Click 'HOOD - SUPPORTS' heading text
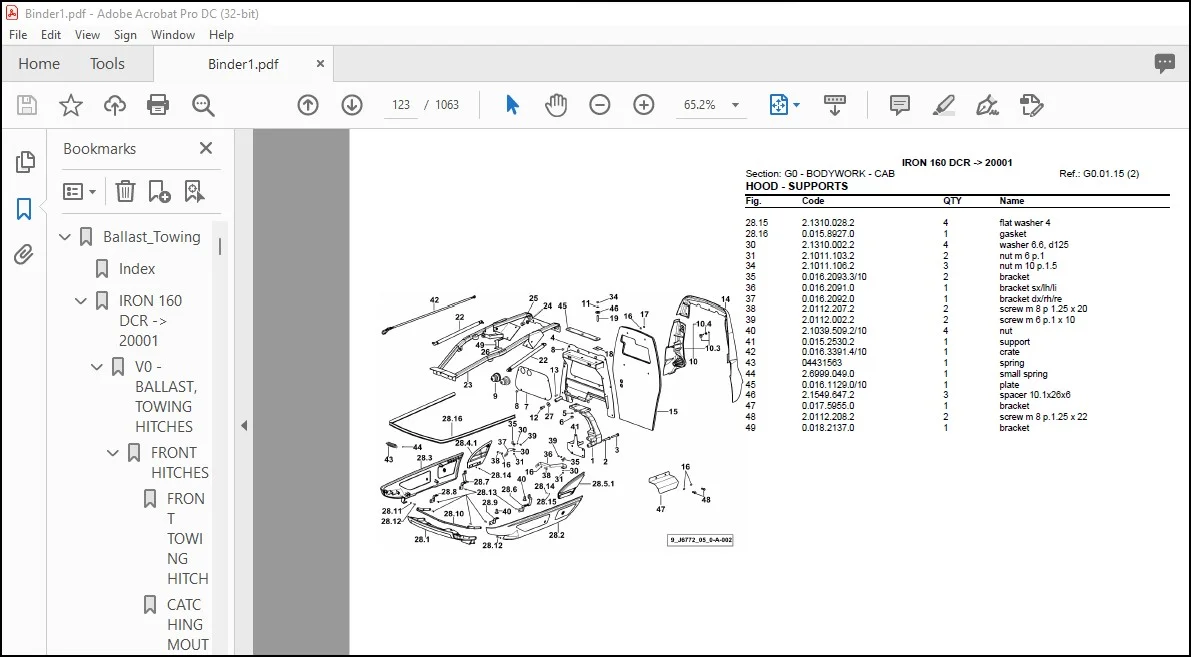 point(796,186)
